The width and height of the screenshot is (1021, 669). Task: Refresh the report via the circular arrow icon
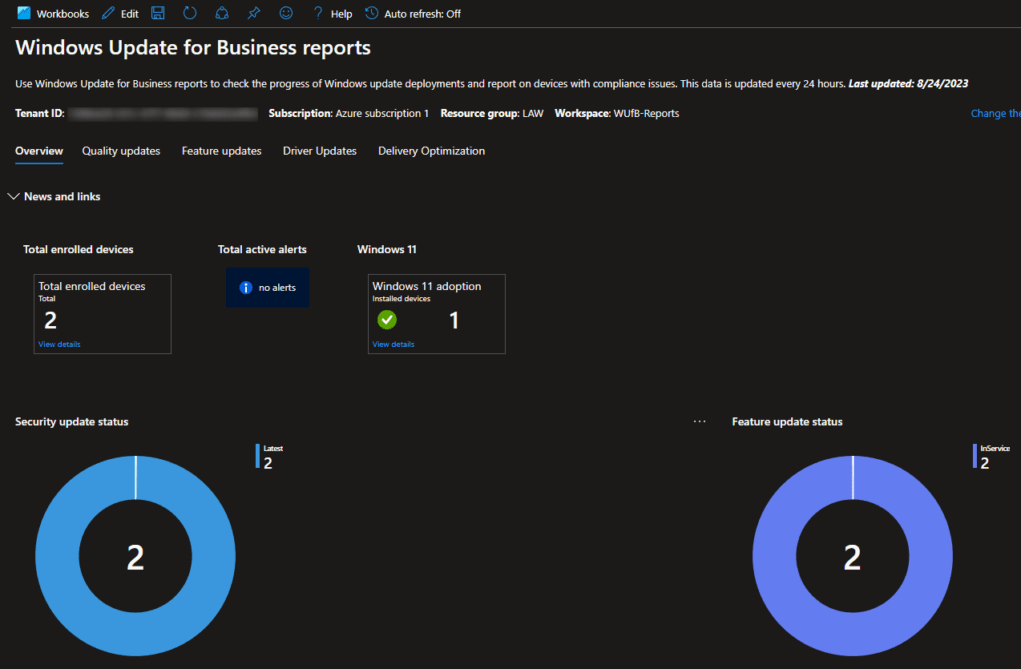[x=190, y=13]
